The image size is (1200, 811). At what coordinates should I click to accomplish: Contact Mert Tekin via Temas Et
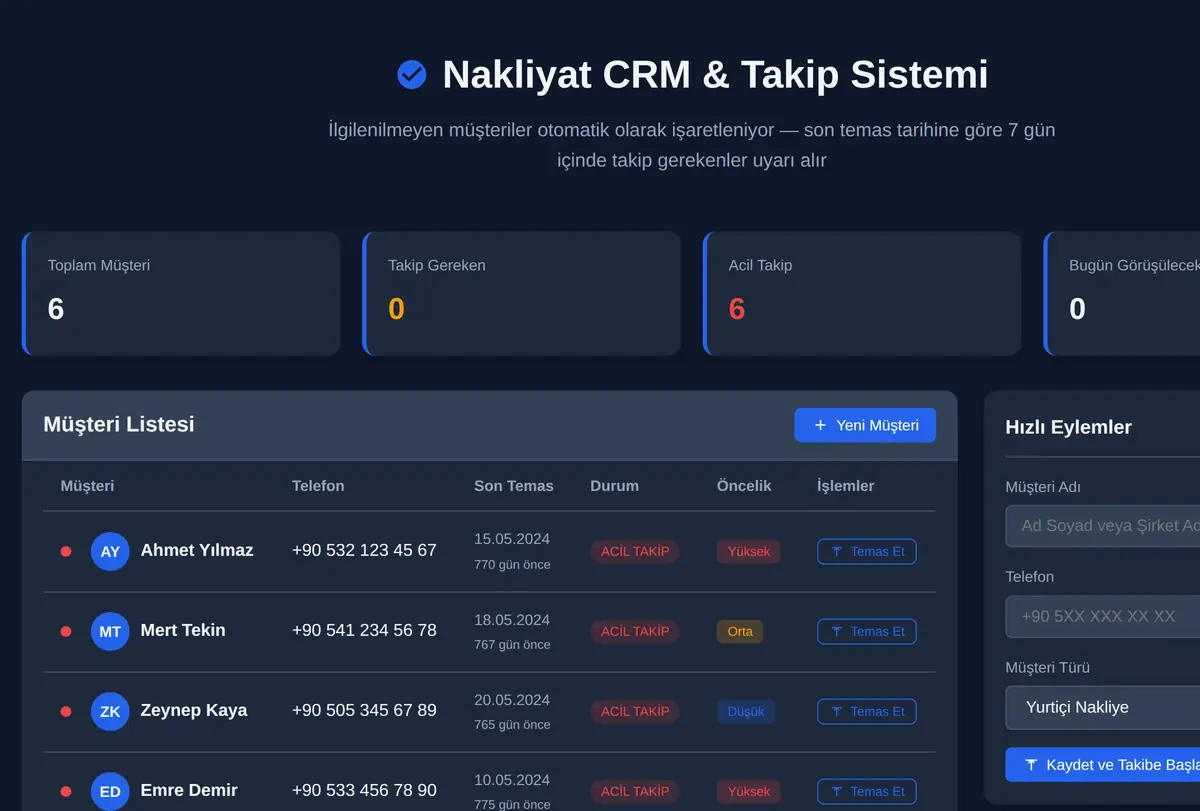point(867,631)
